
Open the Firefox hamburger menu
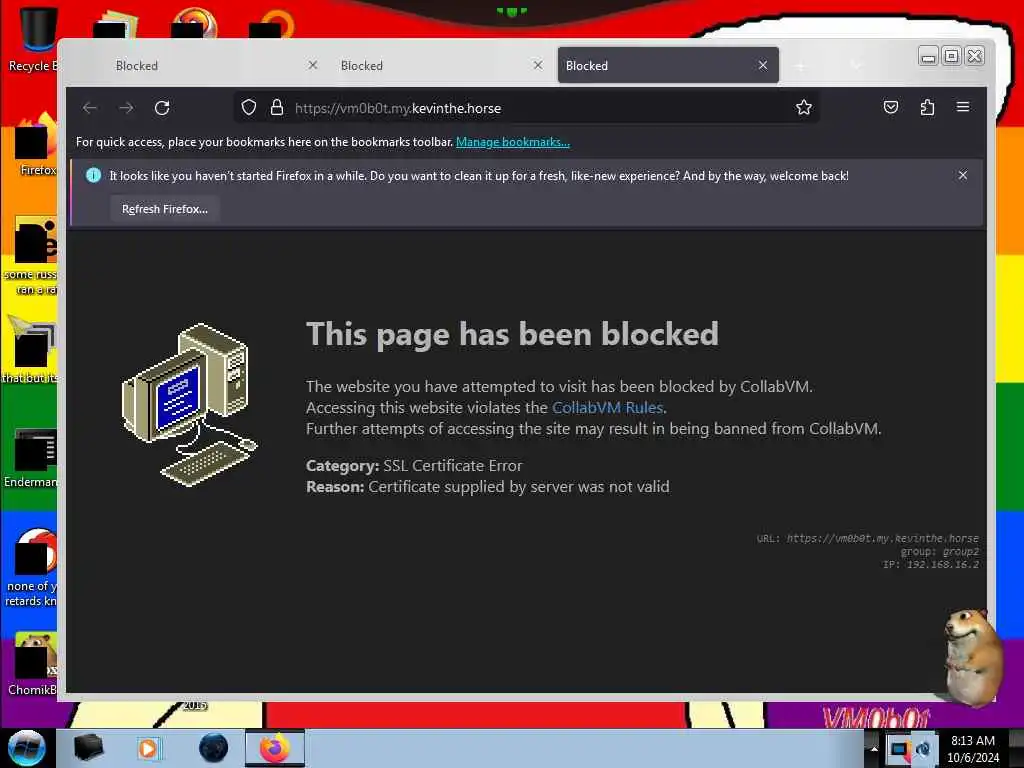click(x=963, y=106)
